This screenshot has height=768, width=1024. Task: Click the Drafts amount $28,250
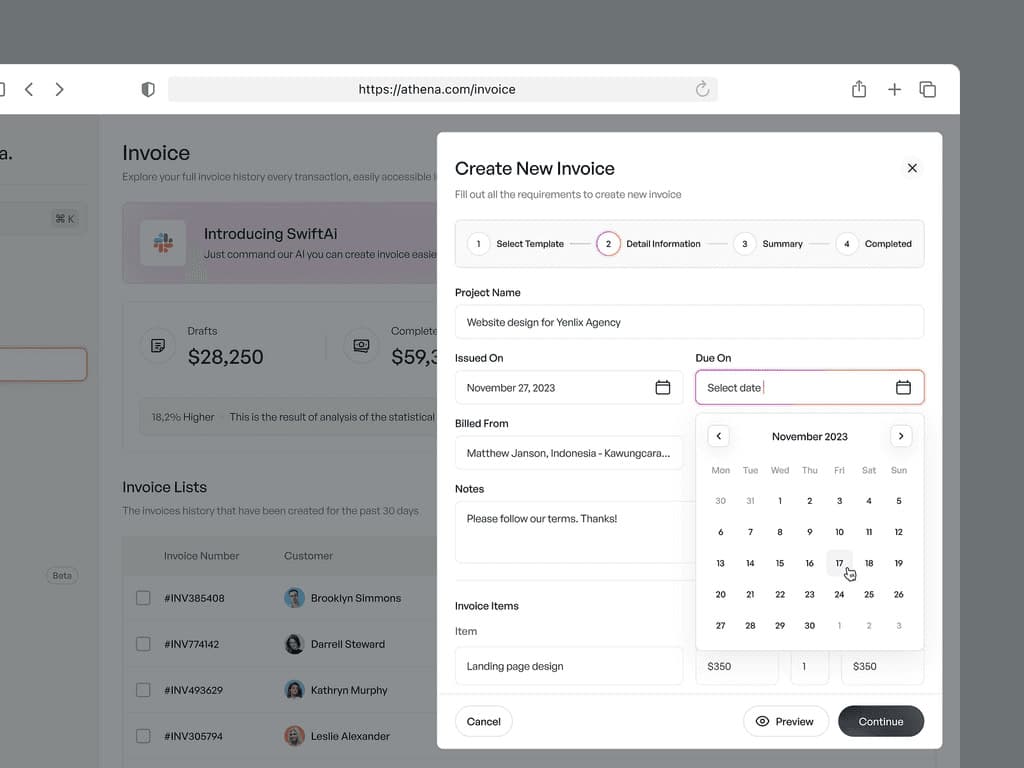(x=225, y=357)
